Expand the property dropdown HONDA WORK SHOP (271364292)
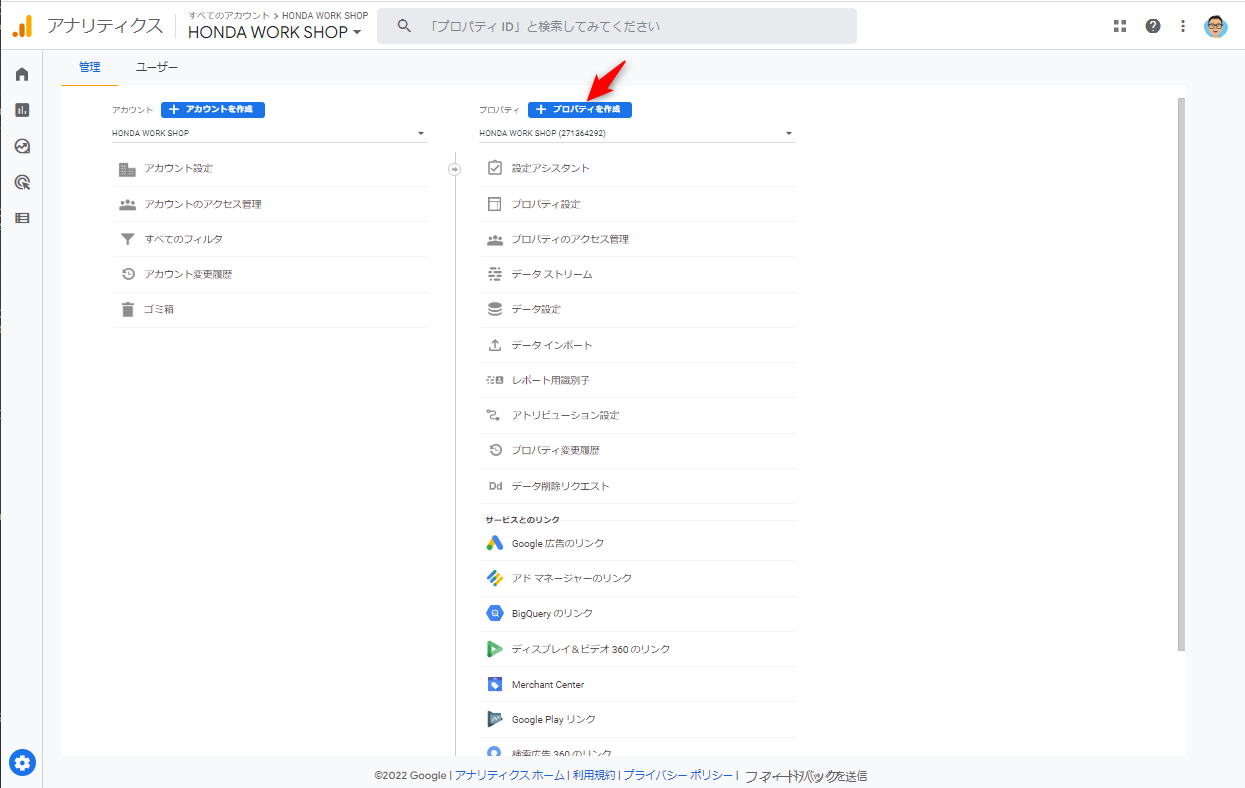1245x788 pixels. pos(637,133)
